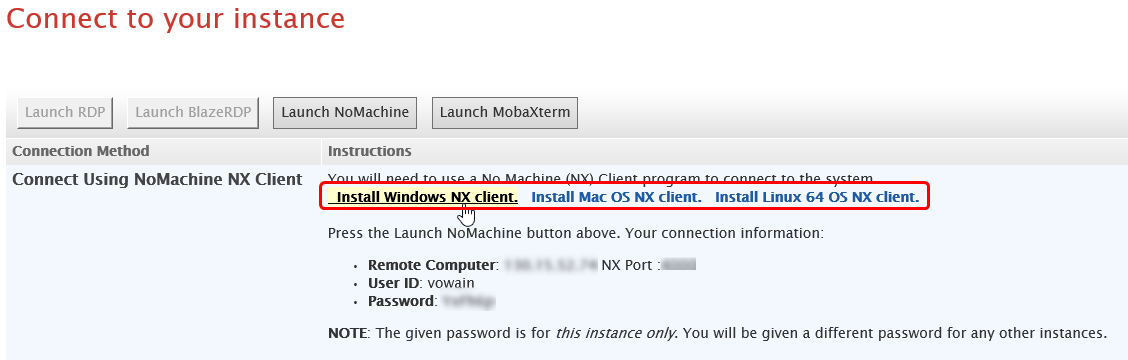Image resolution: width=1128 pixels, height=360 pixels.
Task: Click the Connect to your instance heading
Action: click(x=176, y=19)
